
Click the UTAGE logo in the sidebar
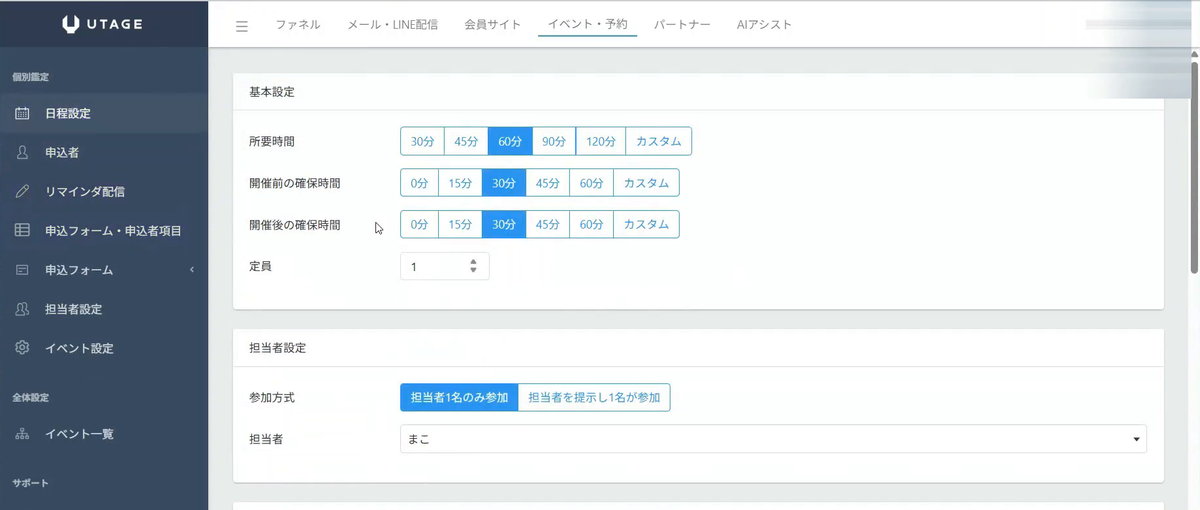tap(102, 24)
